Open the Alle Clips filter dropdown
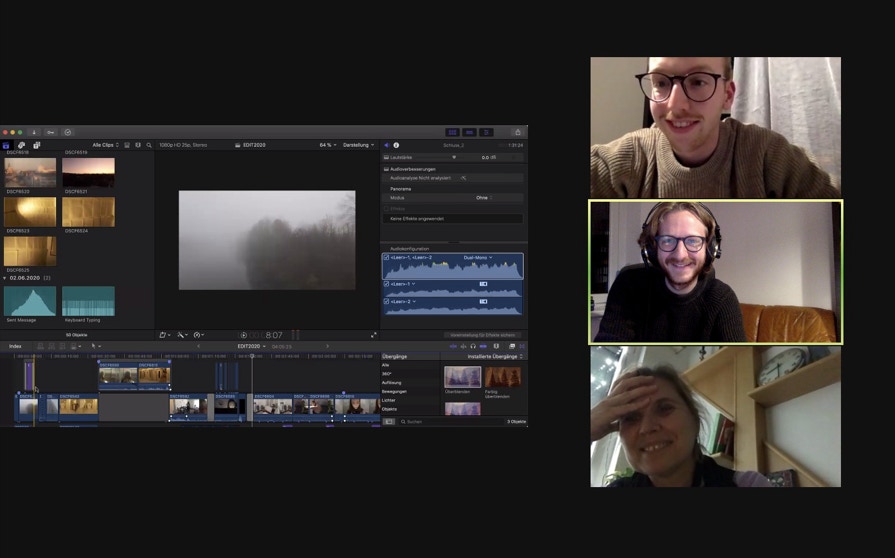Image resolution: width=895 pixels, height=558 pixels. [105, 145]
